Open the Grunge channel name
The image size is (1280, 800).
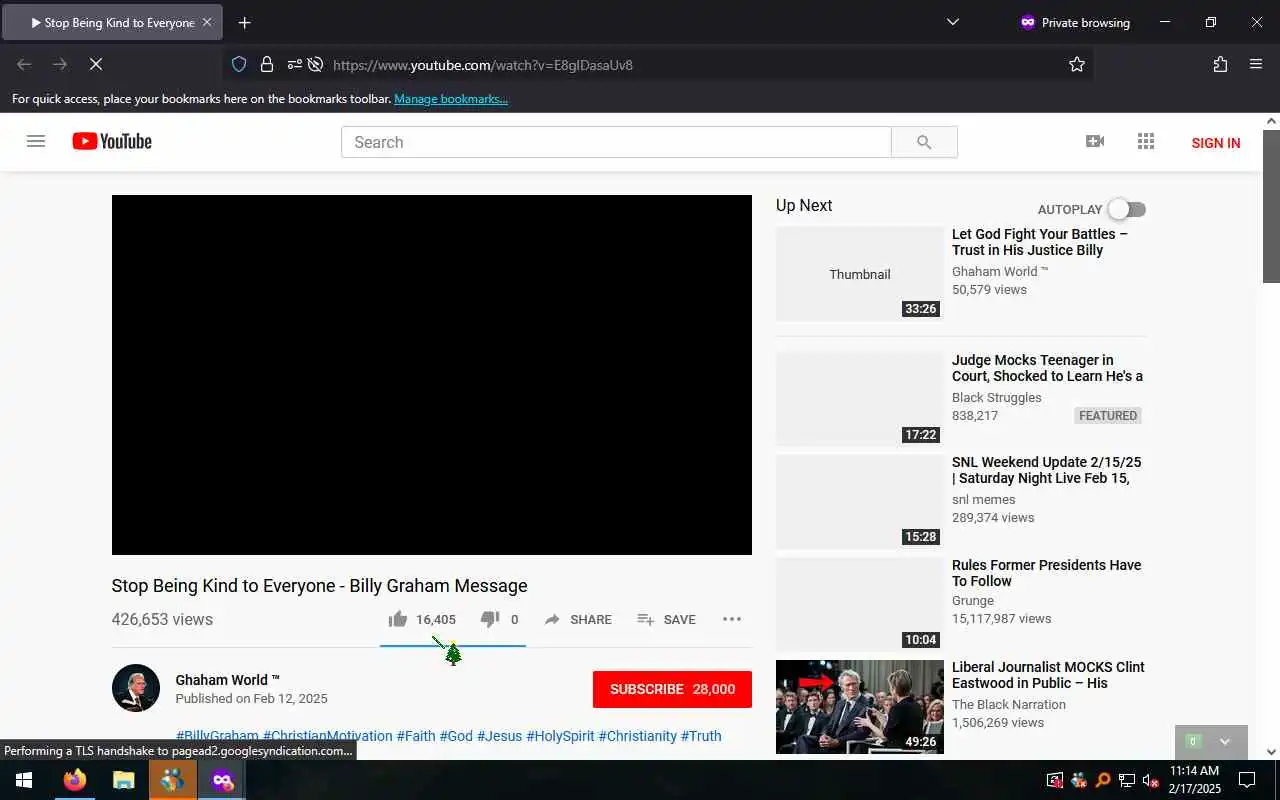tap(973, 601)
